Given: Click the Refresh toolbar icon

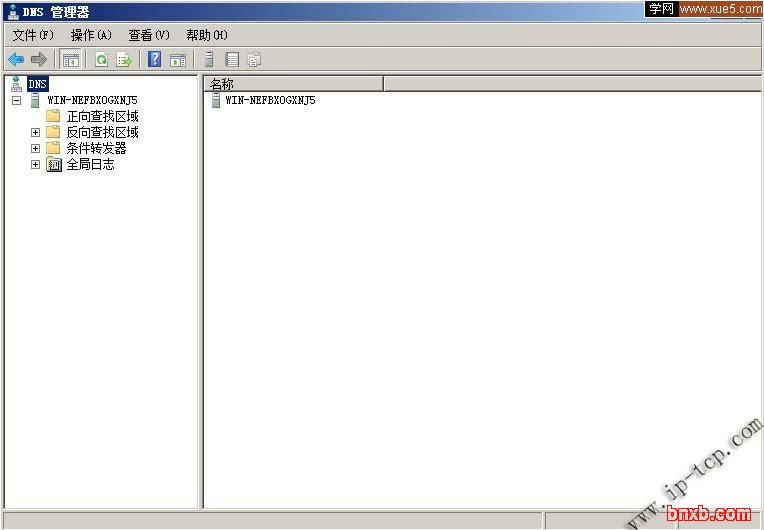Looking at the screenshot, I should coord(101,60).
